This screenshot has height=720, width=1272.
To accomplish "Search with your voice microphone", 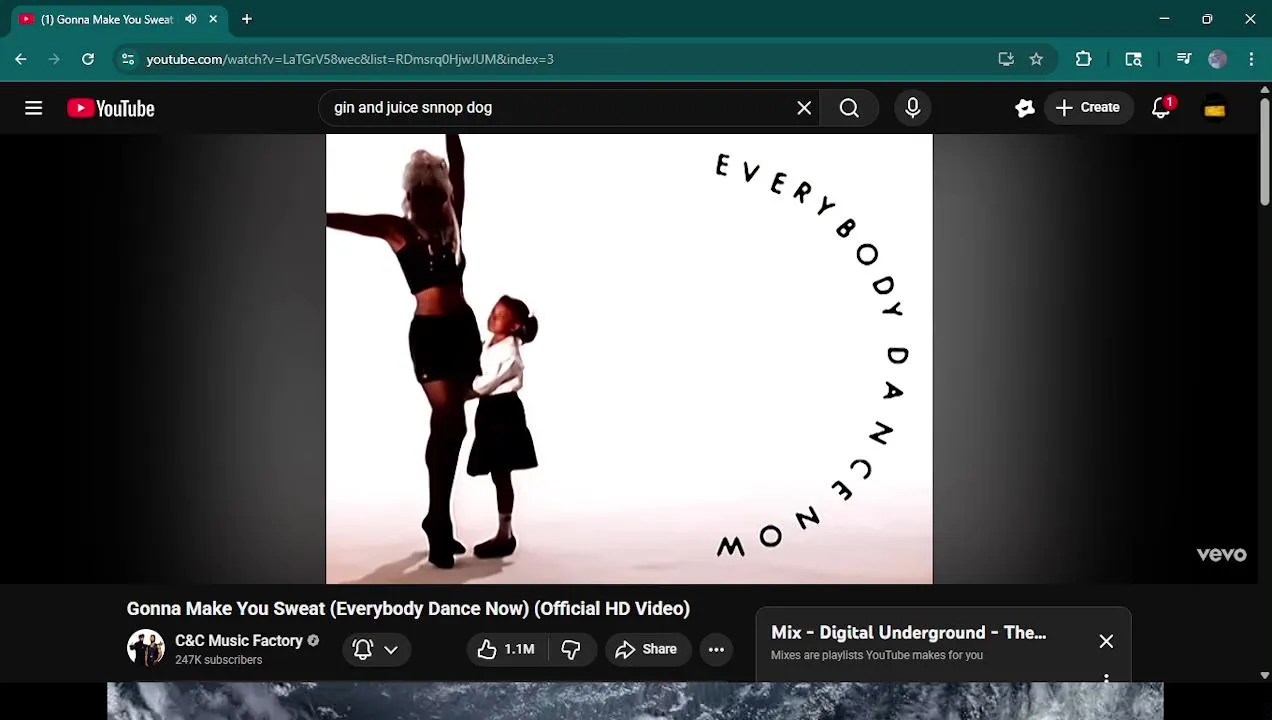I will click(912, 108).
